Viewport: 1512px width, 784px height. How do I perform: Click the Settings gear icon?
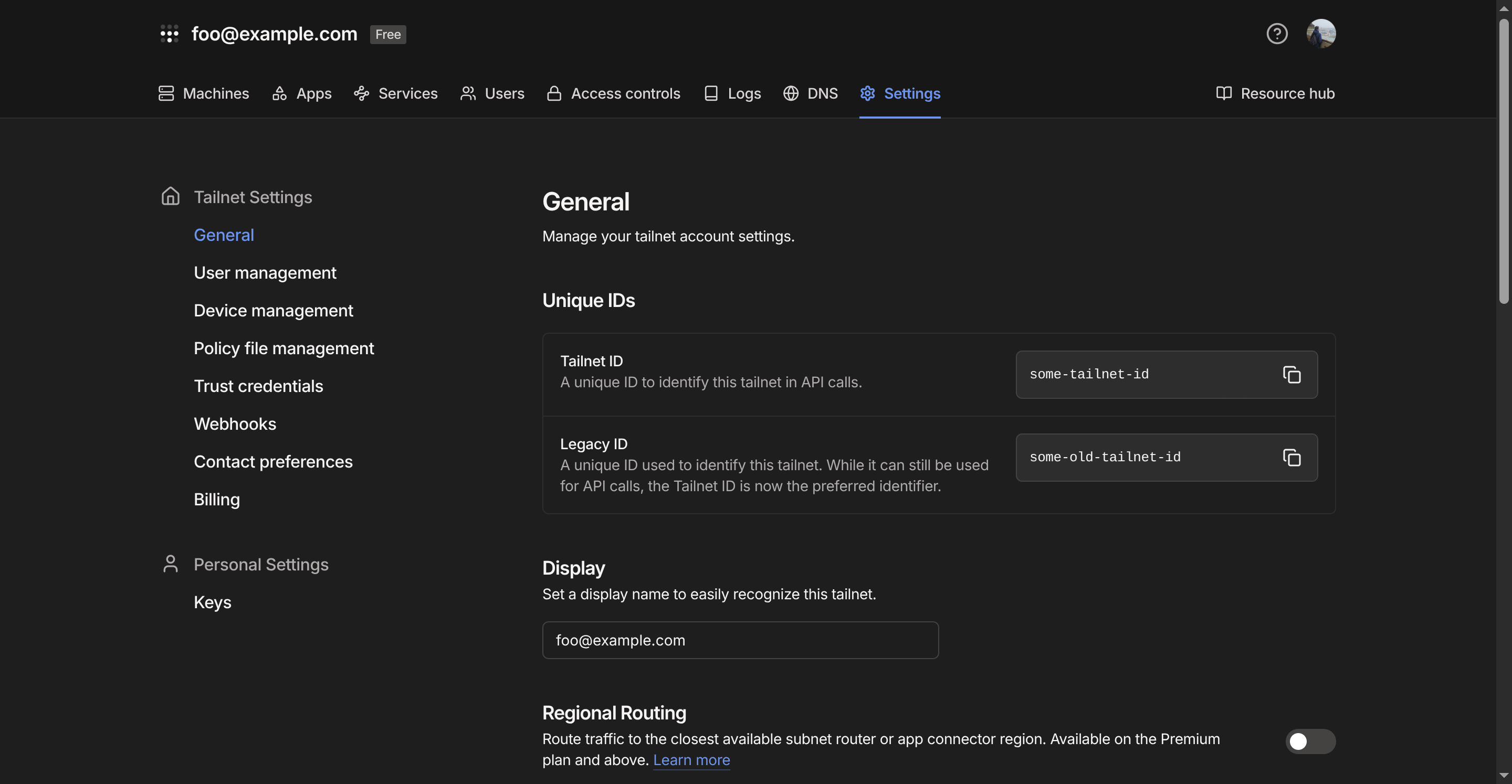tap(867, 93)
